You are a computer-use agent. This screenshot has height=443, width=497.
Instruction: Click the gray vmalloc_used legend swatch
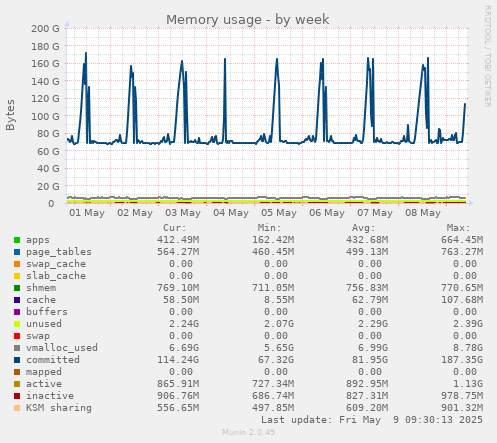point(17,348)
